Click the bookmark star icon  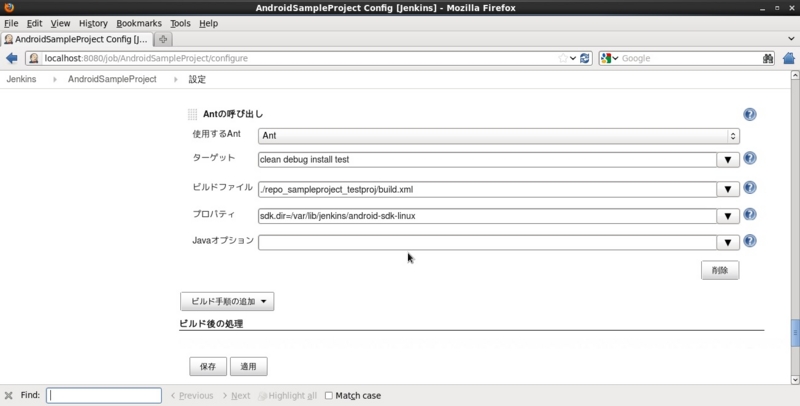click(563, 58)
